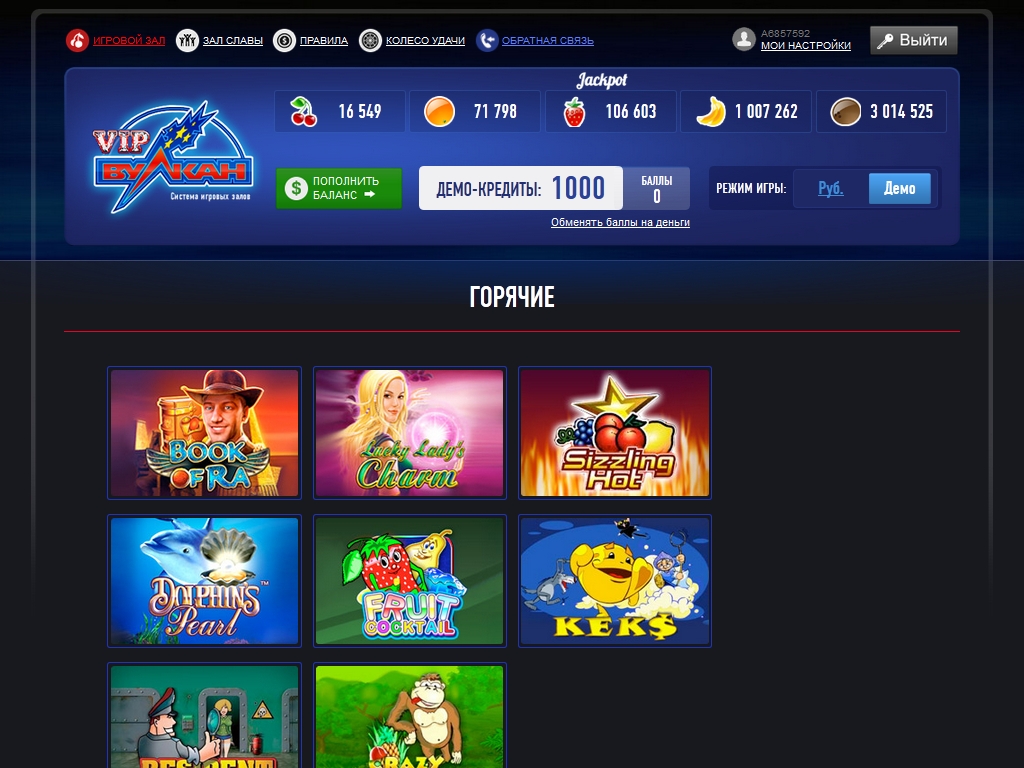This screenshot has height=768, width=1024.
Task: Click the VIP Вулкан logo
Action: pos(172,157)
